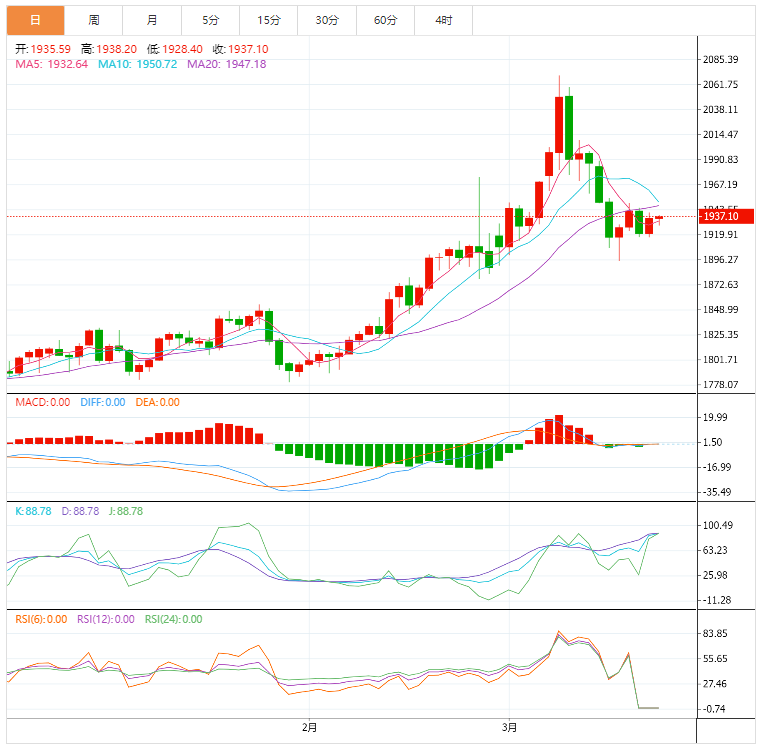
Task: Open the 月 (monthly) chart tab
Action: pos(152,20)
